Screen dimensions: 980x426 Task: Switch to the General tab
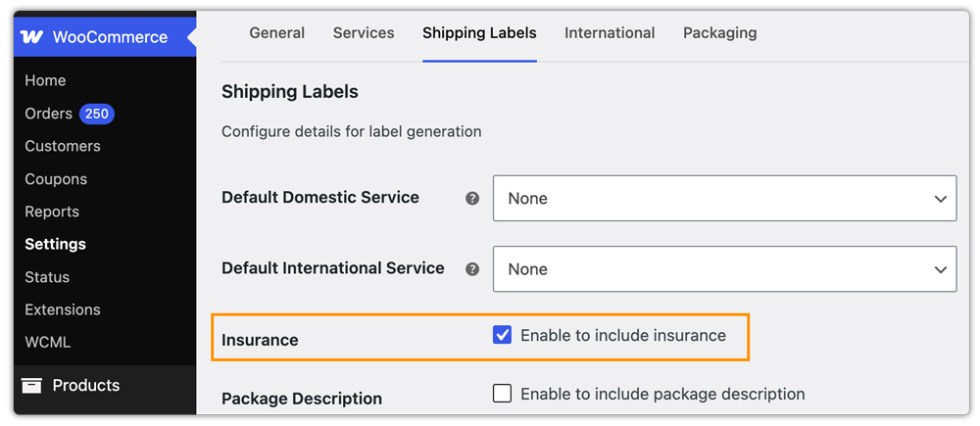(x=277, y=32)
